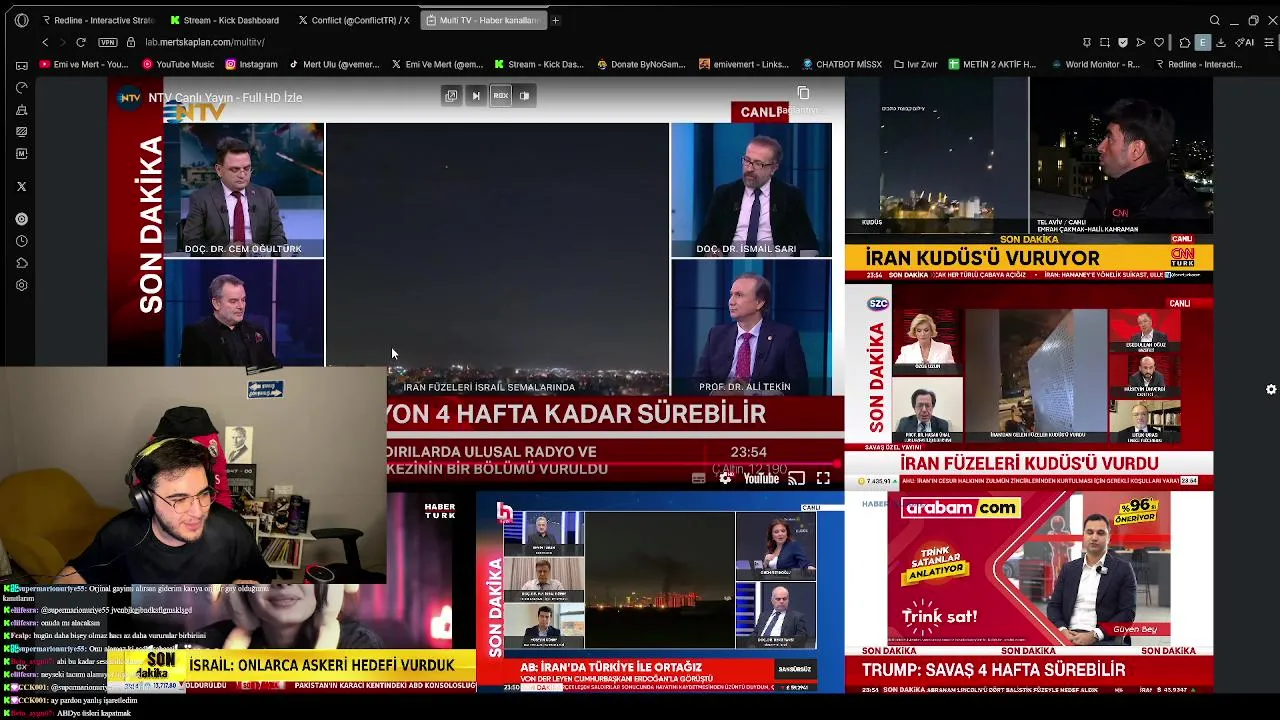Open the AI assistant button in toolbar
Screen dimensions: 1280x720
(x=1246, y=42)
